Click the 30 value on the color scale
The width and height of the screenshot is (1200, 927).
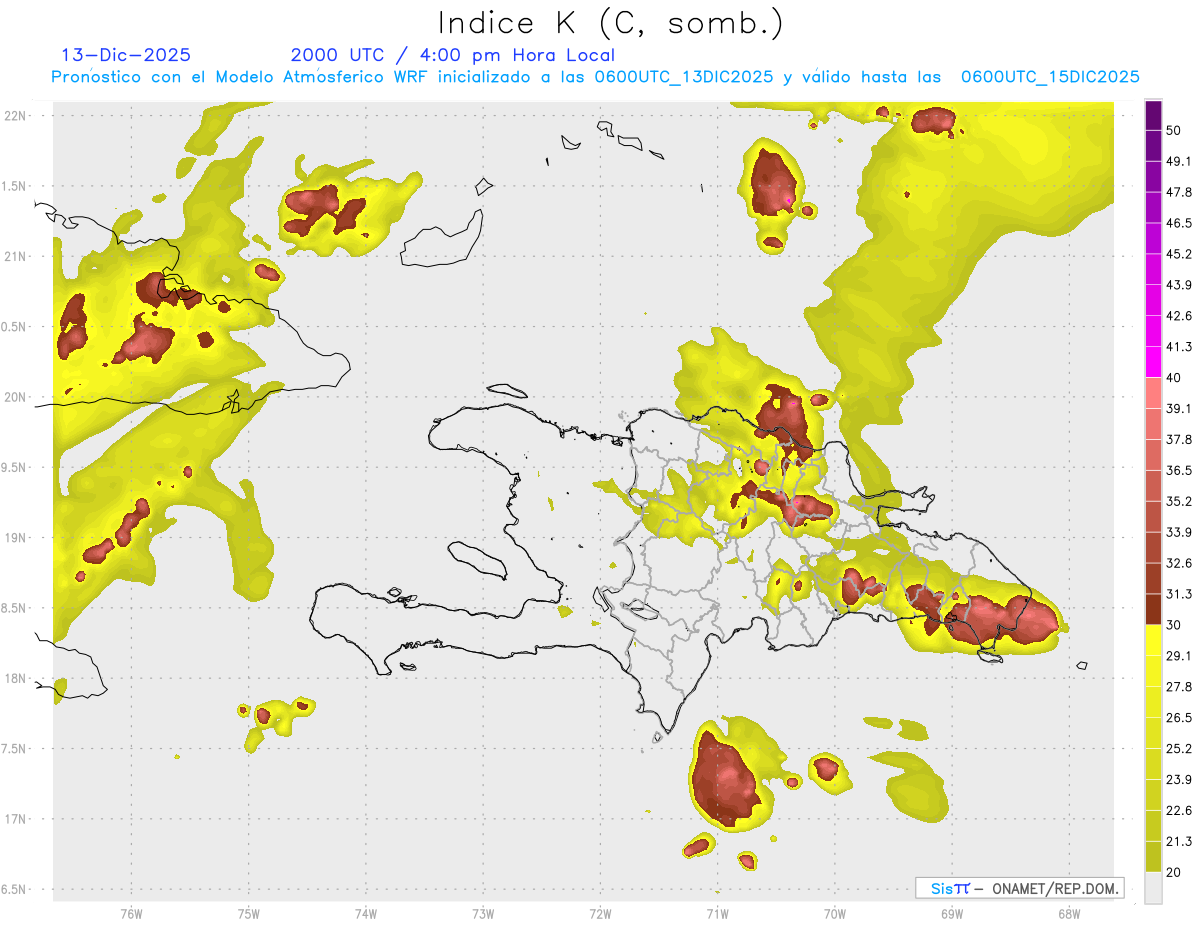(x=1175, y=625)
